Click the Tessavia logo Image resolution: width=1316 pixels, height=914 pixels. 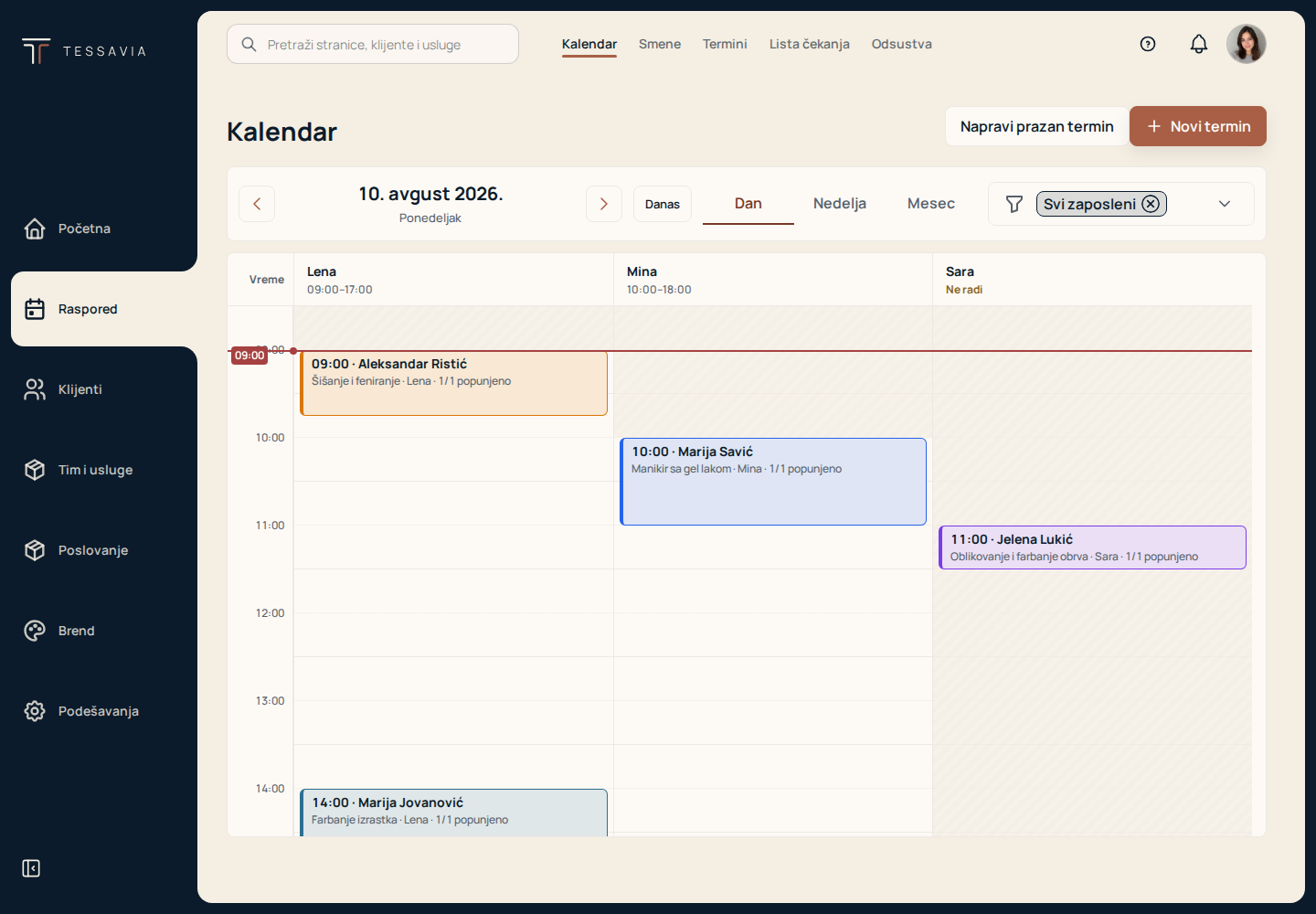point(84,51)
